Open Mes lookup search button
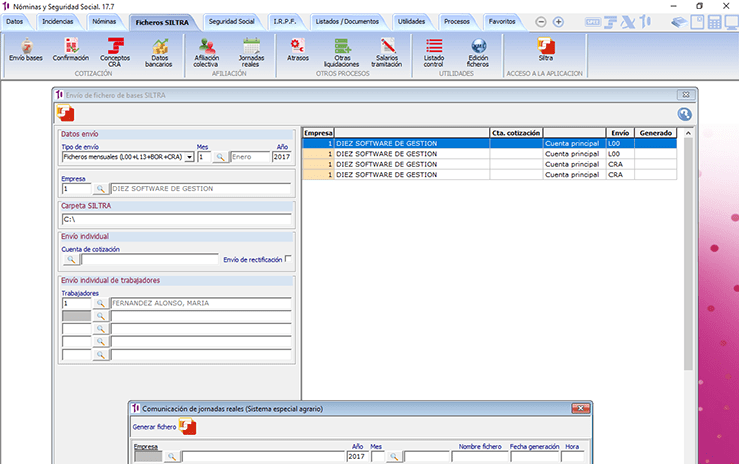 click(x=220, y=157)
